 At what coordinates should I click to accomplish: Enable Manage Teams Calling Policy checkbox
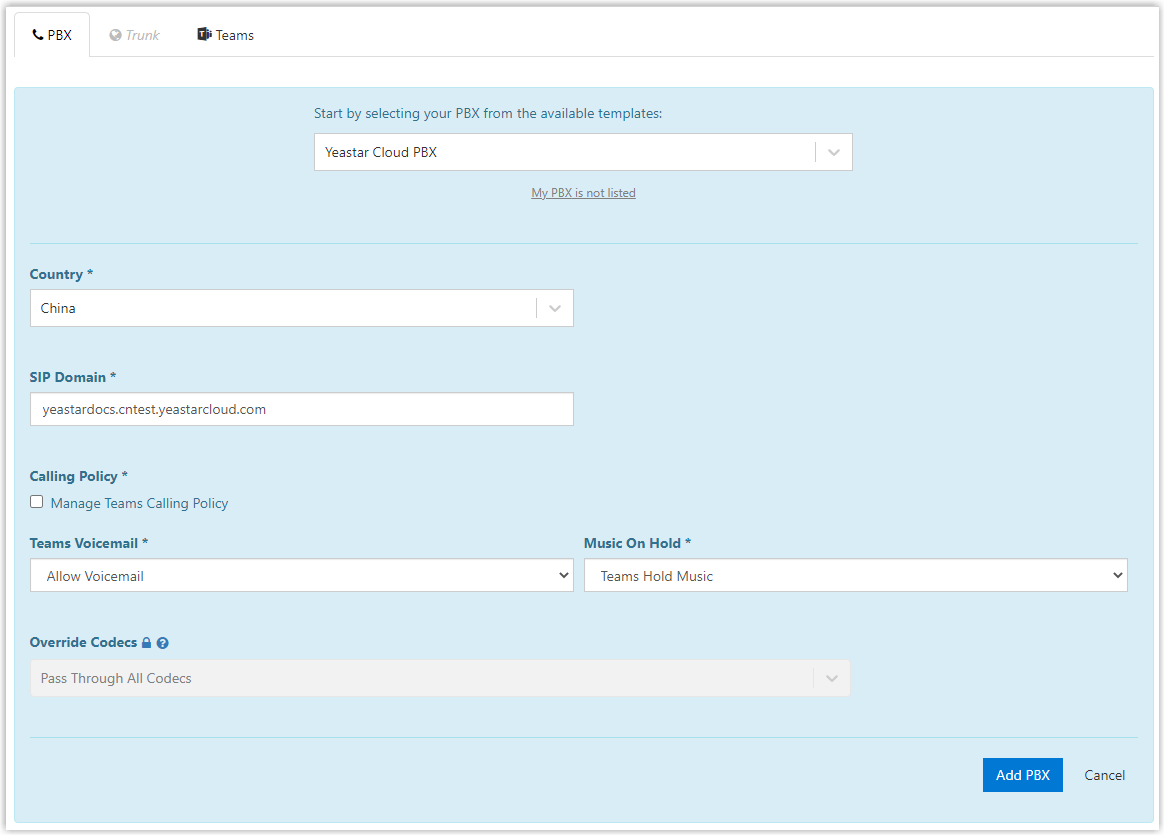point(37,503)
